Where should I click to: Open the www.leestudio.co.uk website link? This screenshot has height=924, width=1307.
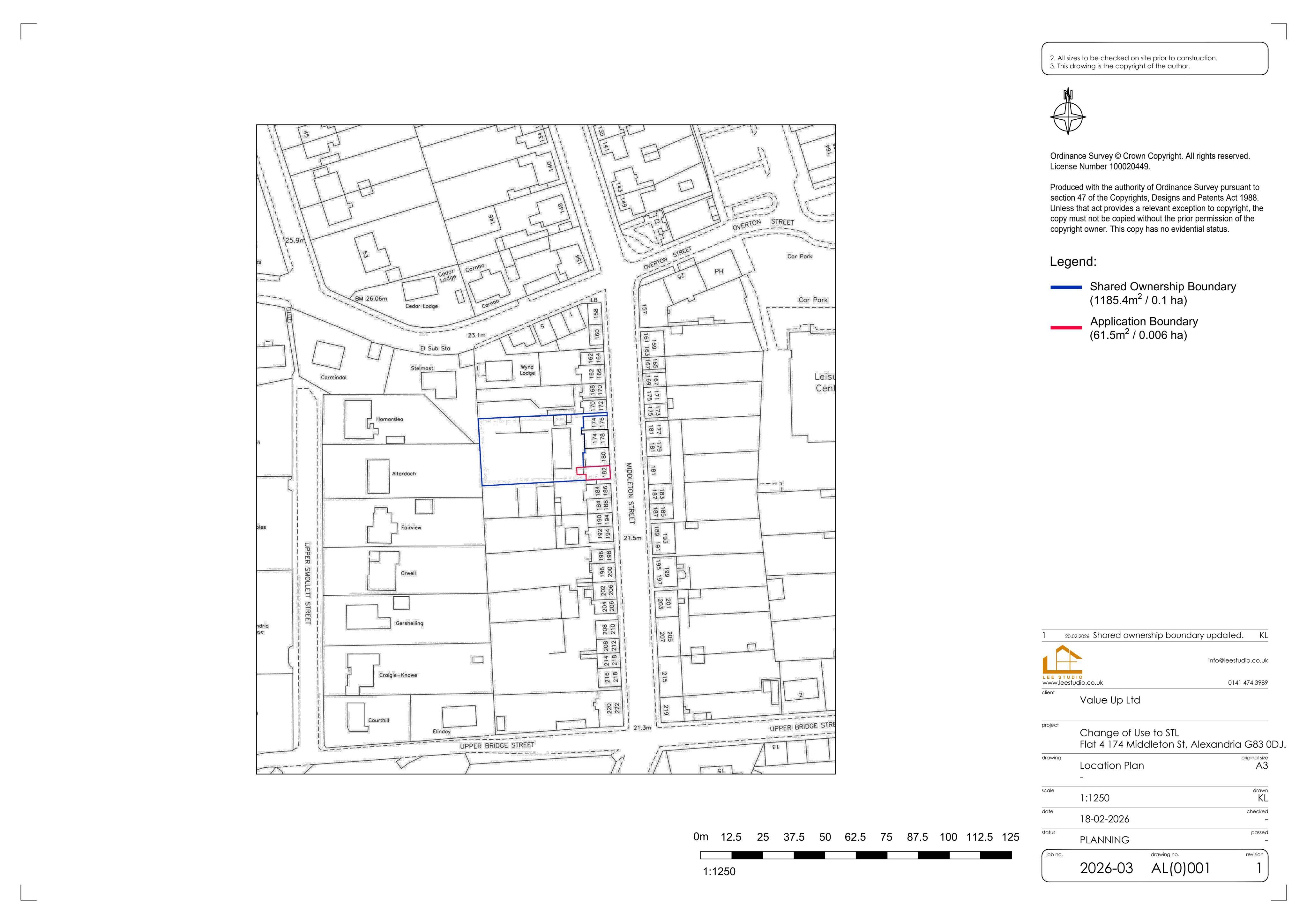pyautogui.click(x=1072, y=682)
